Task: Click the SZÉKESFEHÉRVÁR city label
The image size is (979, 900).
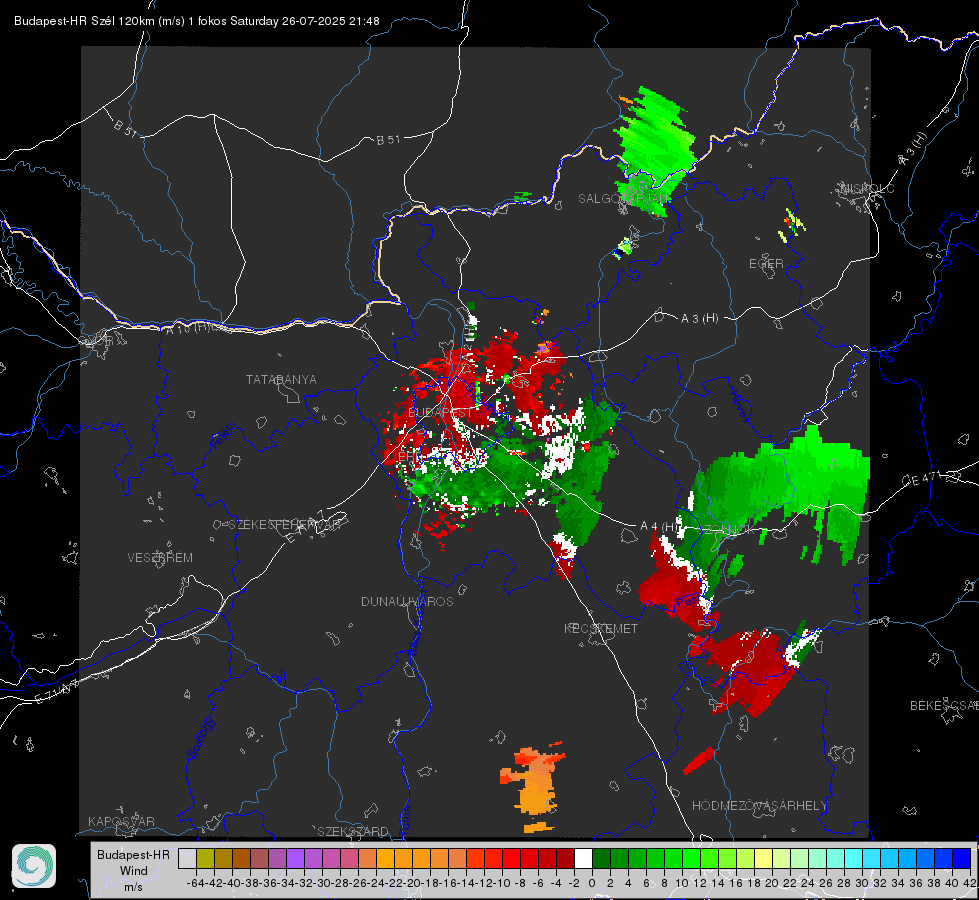Action: pos(284,525)
